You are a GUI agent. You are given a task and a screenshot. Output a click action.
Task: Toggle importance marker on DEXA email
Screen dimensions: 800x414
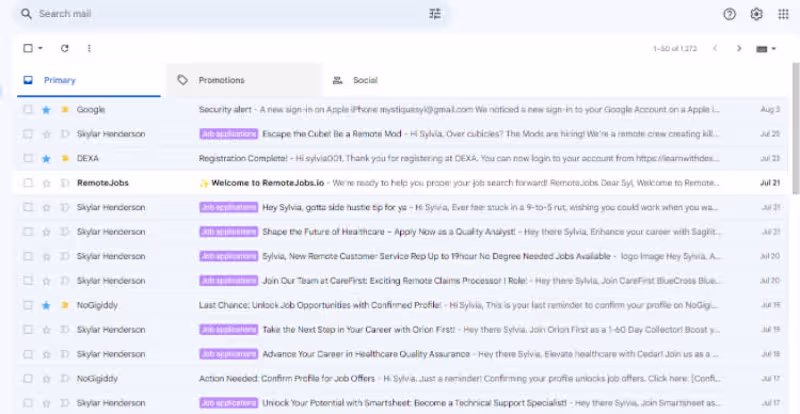pyautogui.click(x=65, y=159)
